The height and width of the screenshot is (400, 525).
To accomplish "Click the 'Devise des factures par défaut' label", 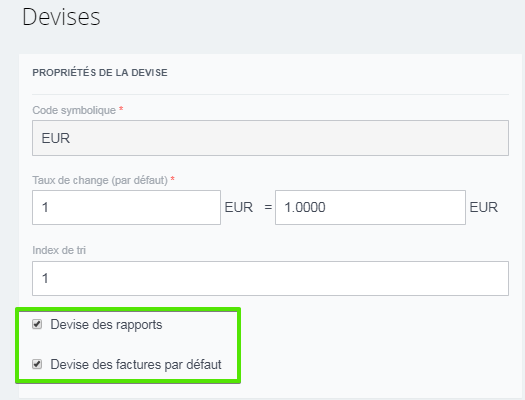I will (136, 365).
